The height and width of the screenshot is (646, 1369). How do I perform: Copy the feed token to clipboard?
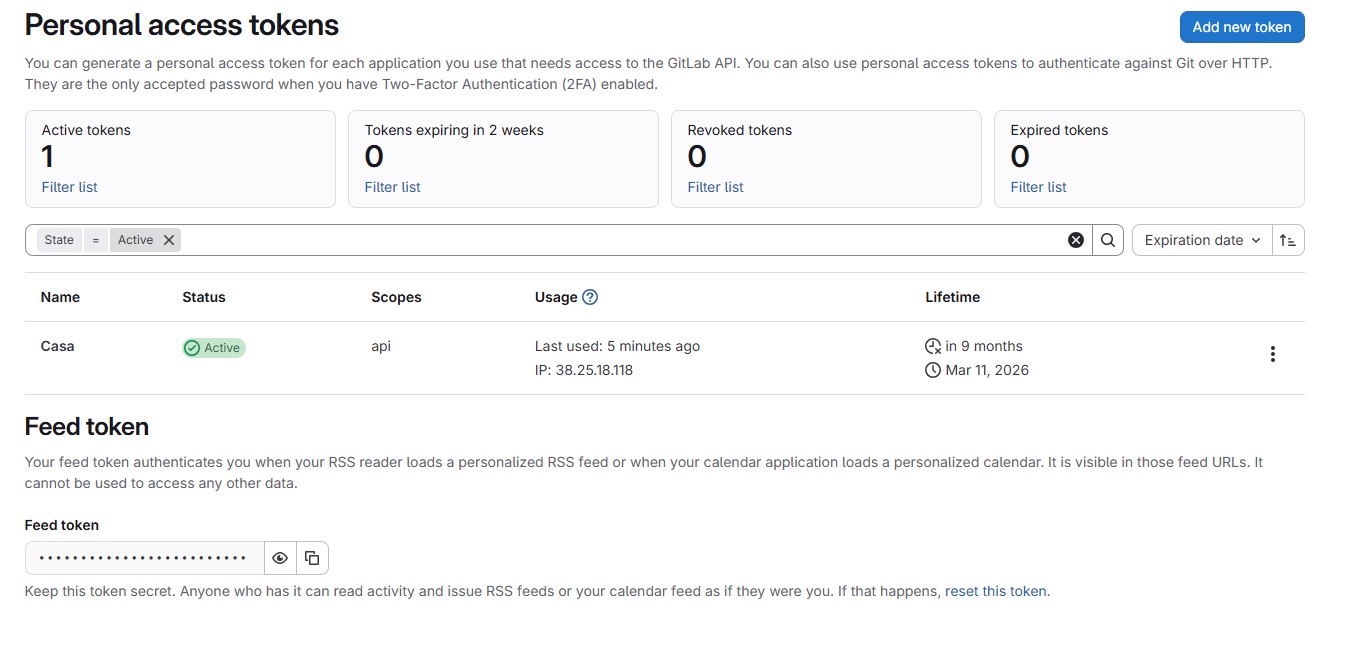pyautogui.click(x=312, y=558)
